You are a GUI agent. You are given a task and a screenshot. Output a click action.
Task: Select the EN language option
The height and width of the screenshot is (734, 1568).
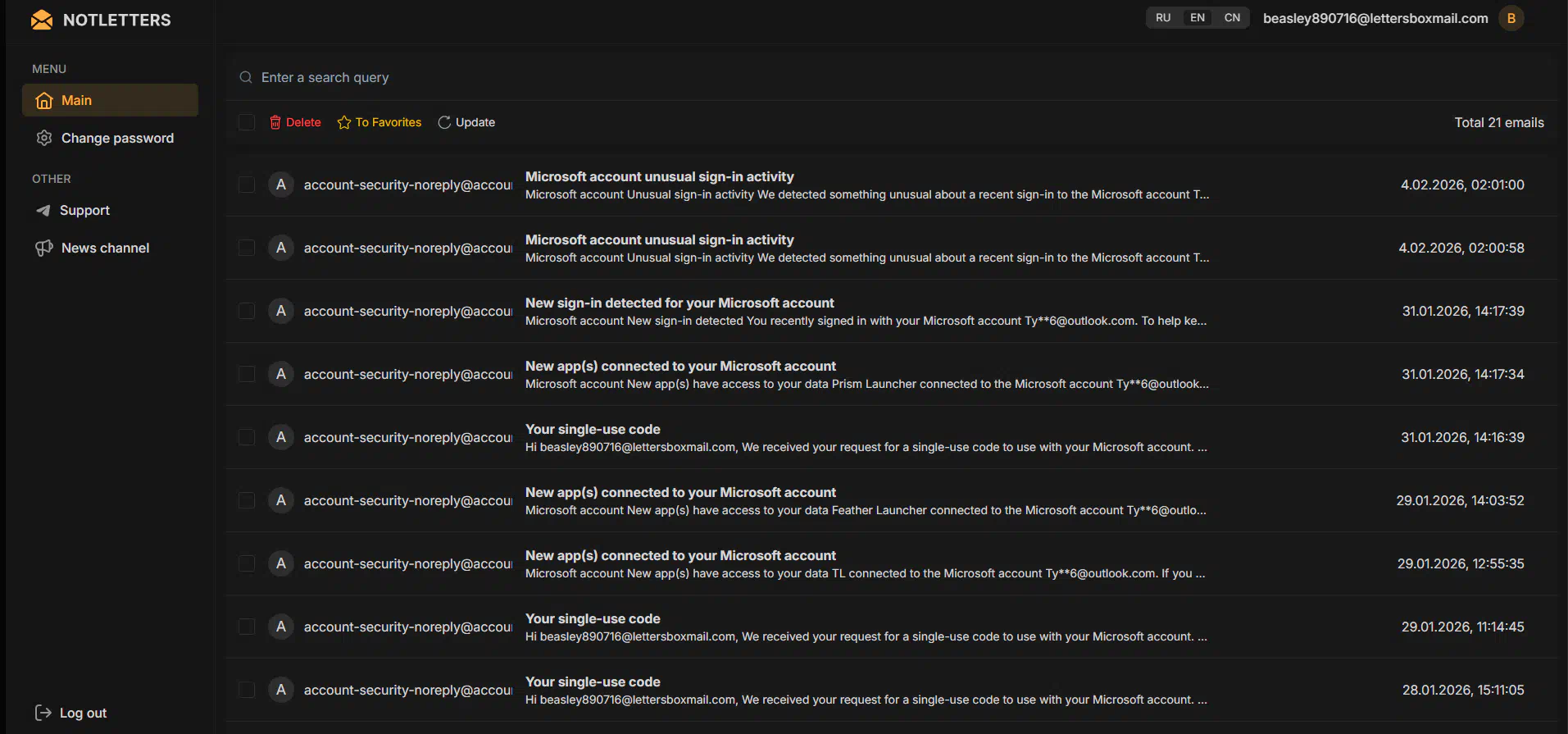[x=1198, y=18]
